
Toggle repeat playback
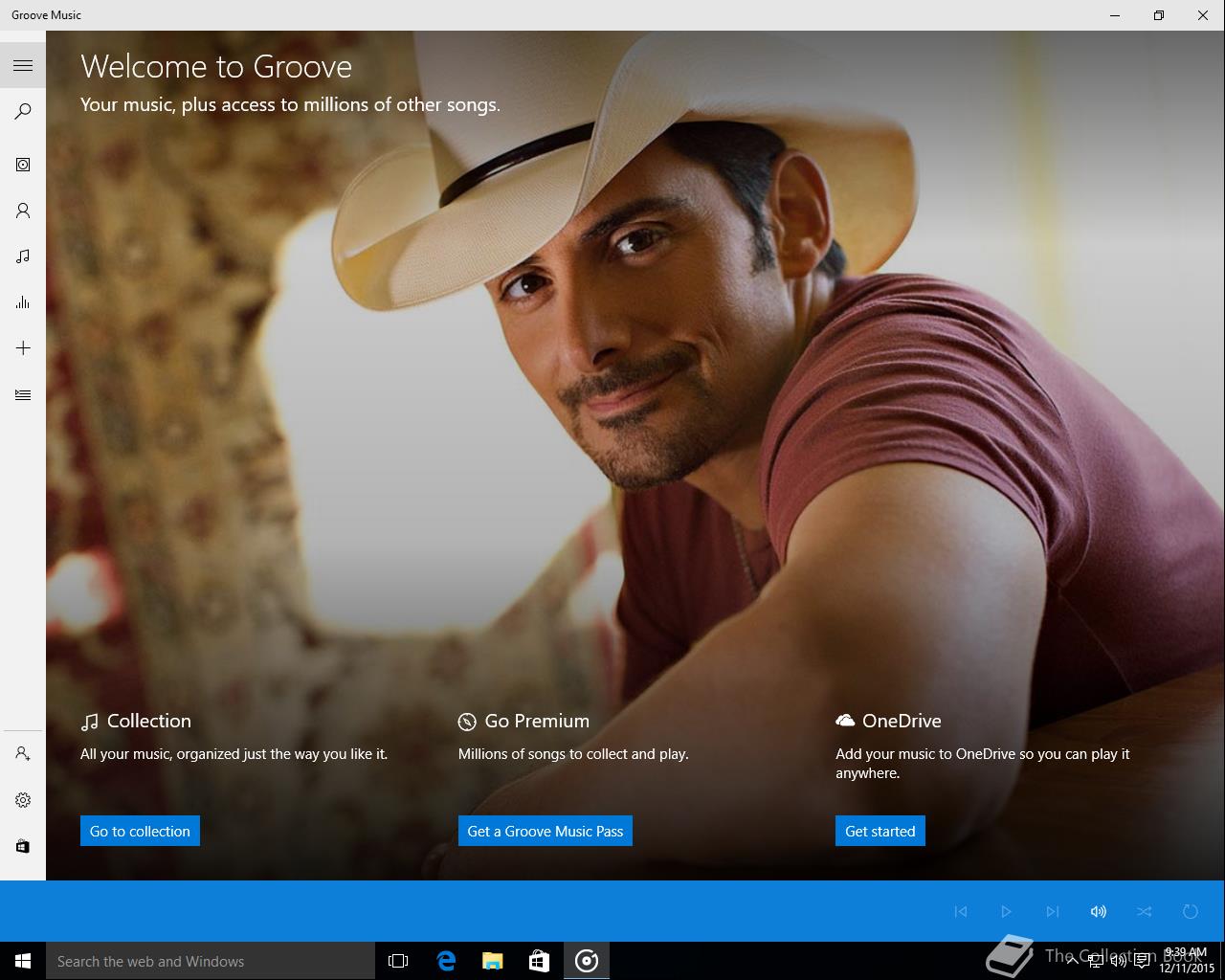click(1191, 911)
